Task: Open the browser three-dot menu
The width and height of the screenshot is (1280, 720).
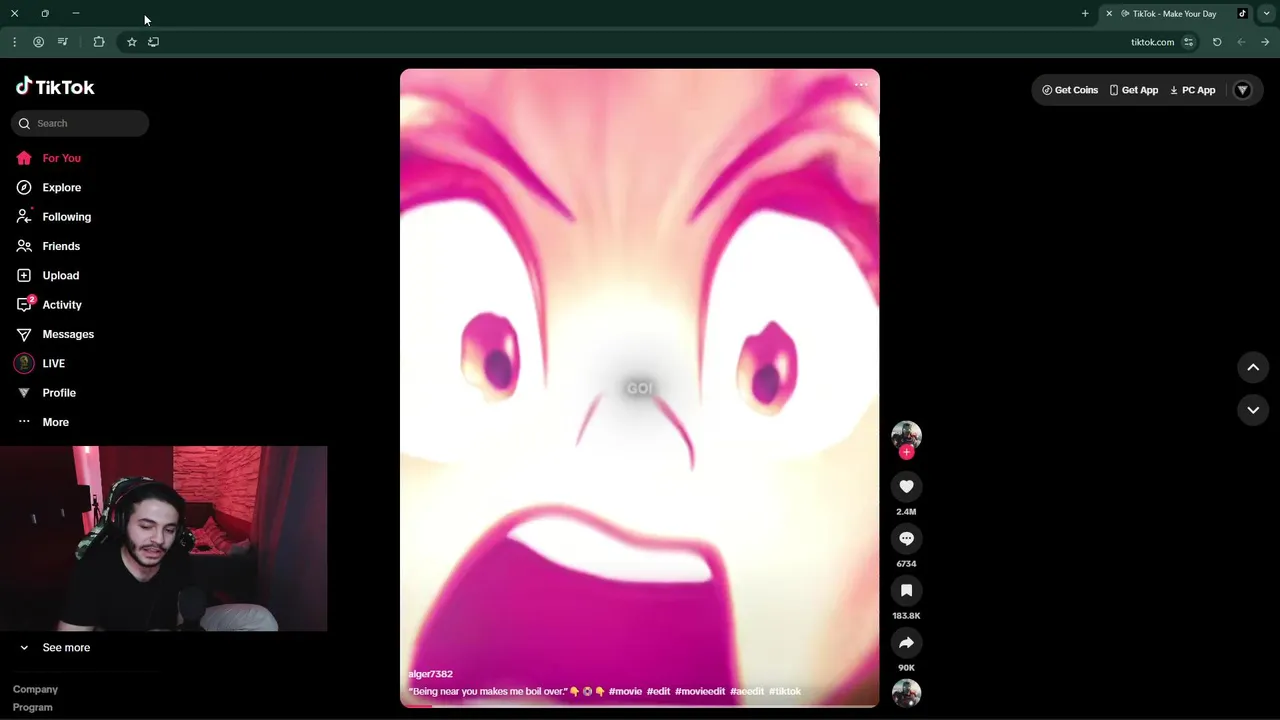Action: click(x=14, y=42)
